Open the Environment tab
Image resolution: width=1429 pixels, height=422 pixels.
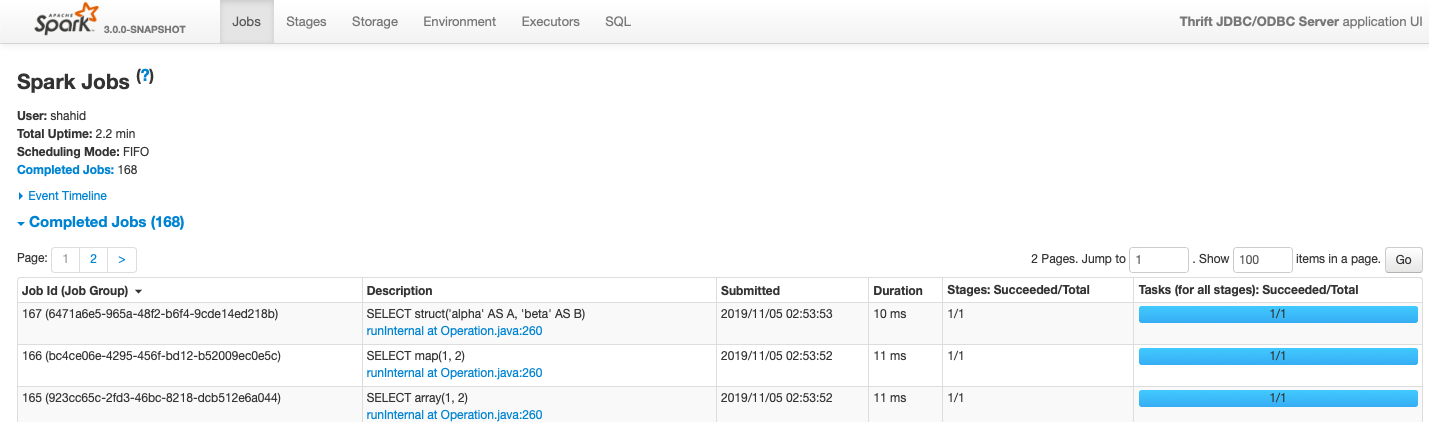click(460, 21)
